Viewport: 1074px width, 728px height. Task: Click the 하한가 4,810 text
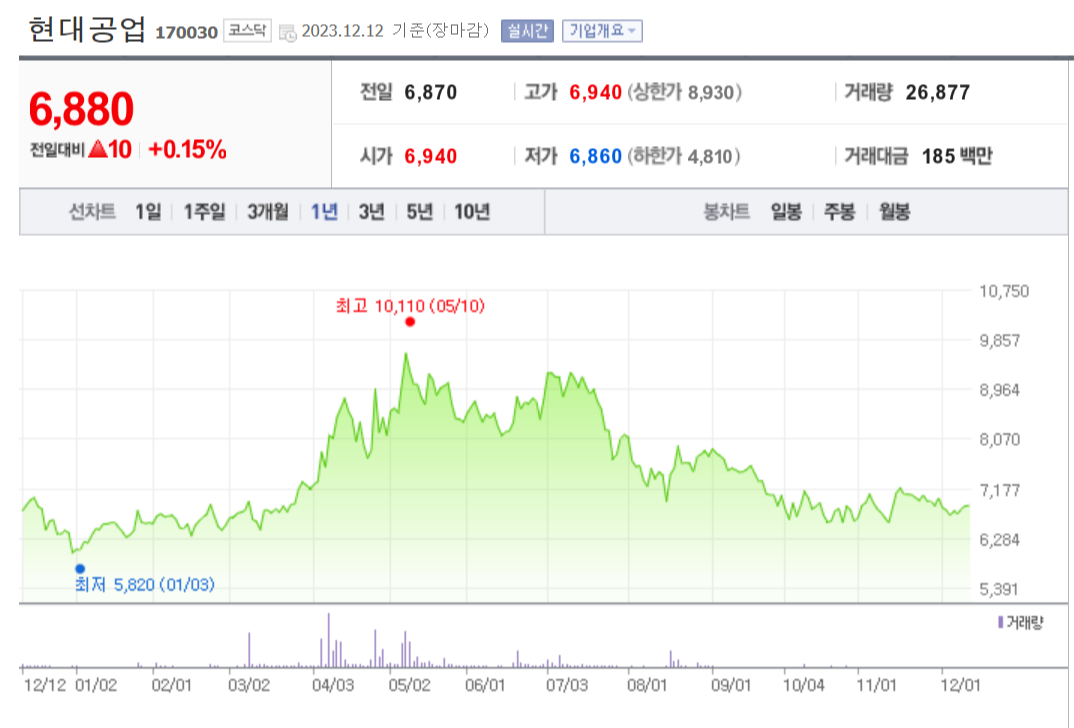[x=684, y=156]
